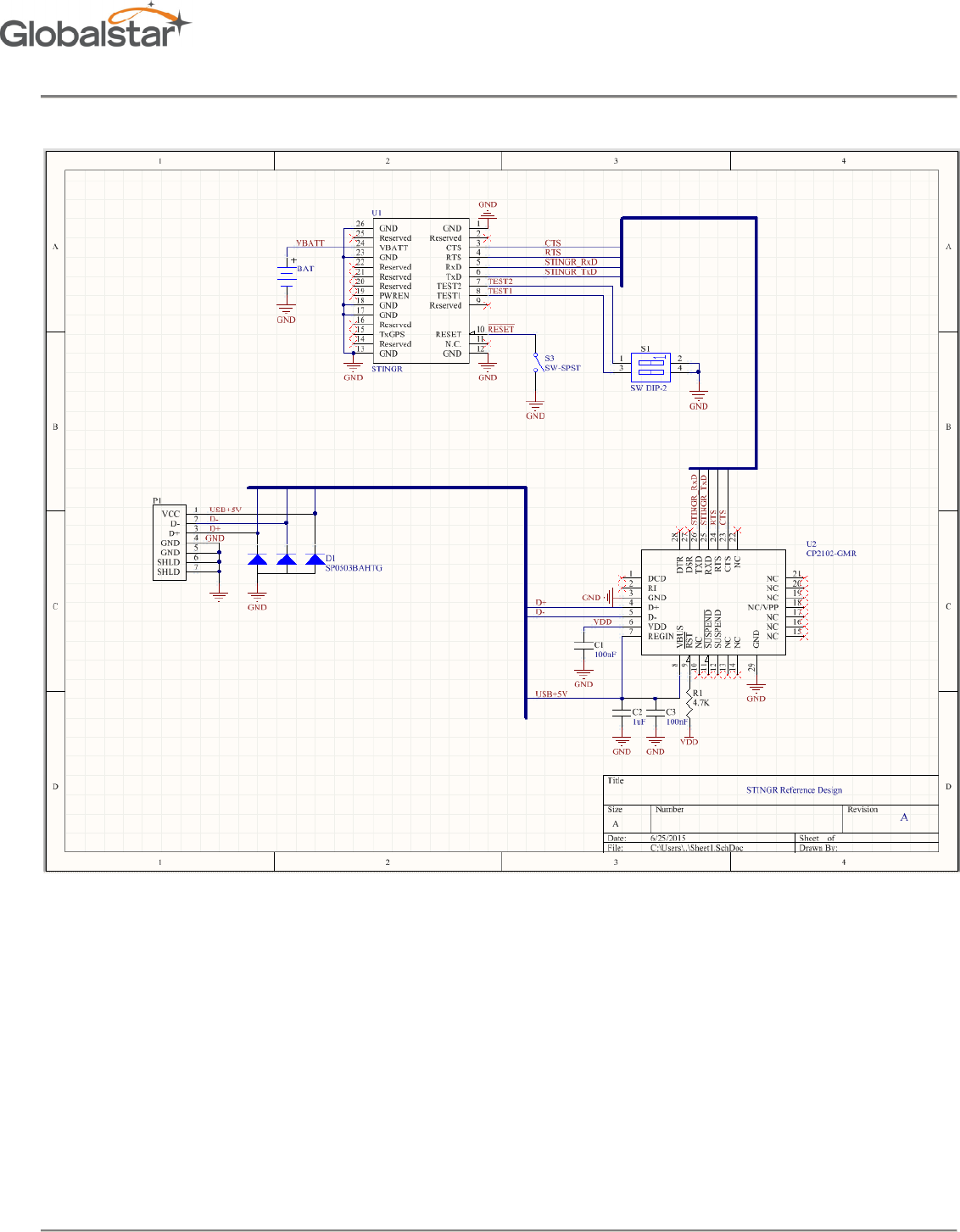Click the P1 connector designator
This screenshot has height=1232, width=960.
(x=157, y=501)
